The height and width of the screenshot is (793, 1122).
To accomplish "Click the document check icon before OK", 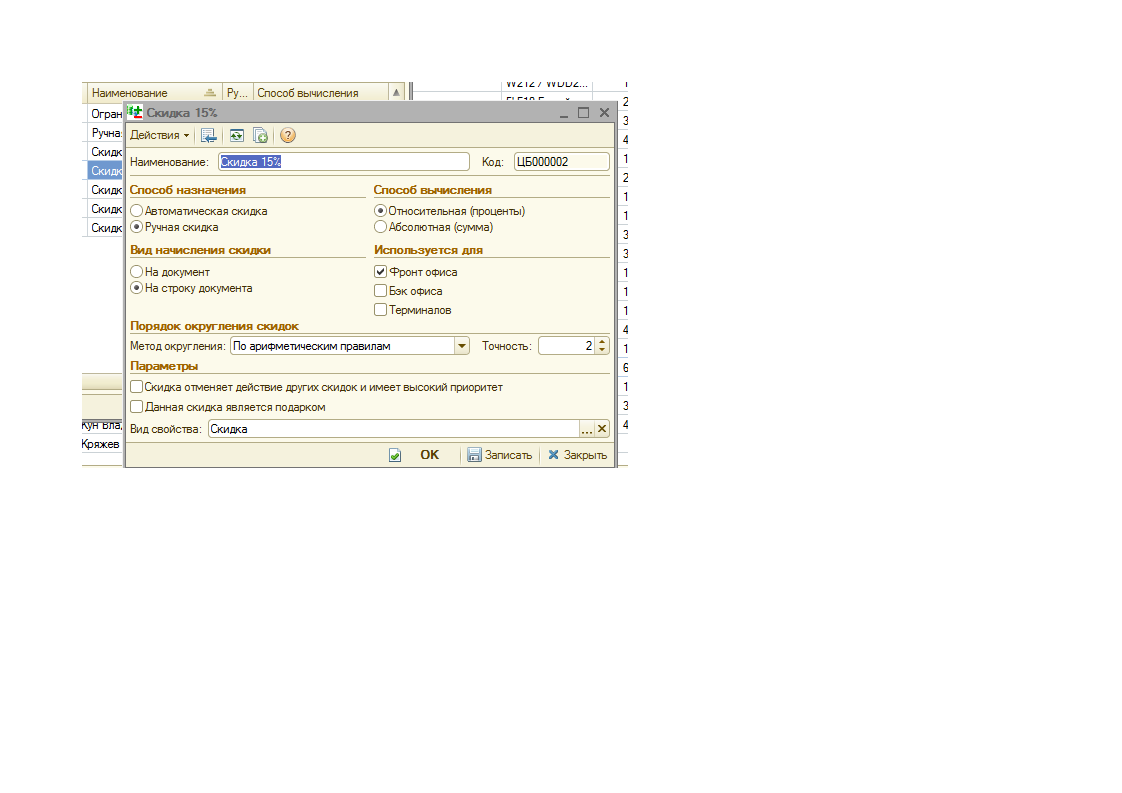I will pyautogui.click(x=395, y=455).
